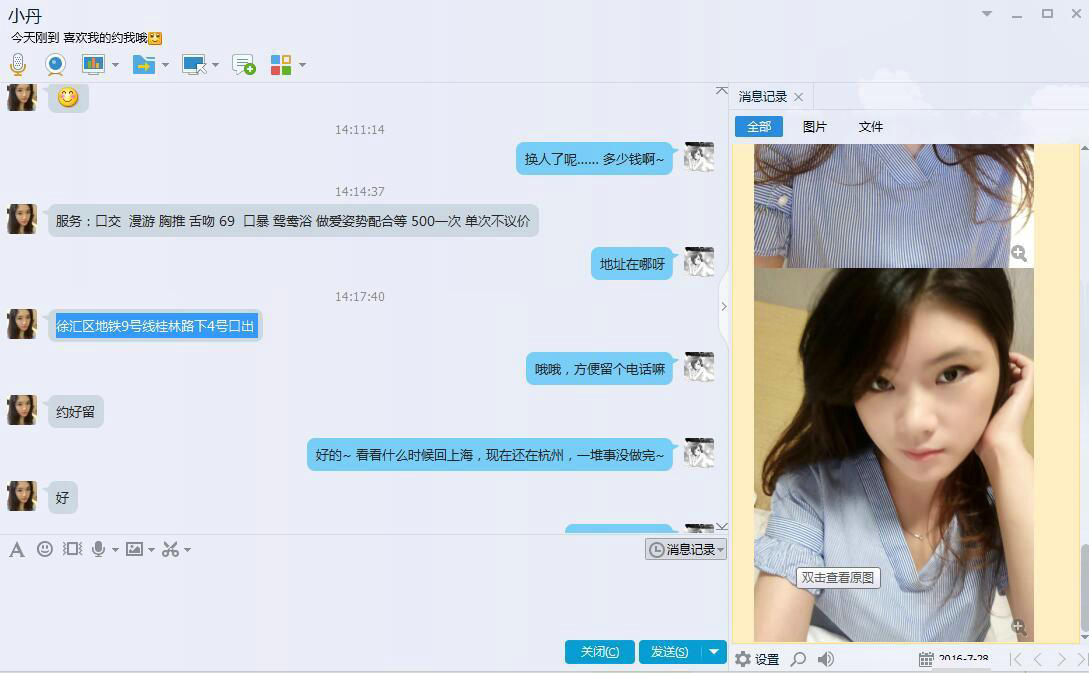
Task: Start a video call with the webcam icon
Action: point(55,65)
